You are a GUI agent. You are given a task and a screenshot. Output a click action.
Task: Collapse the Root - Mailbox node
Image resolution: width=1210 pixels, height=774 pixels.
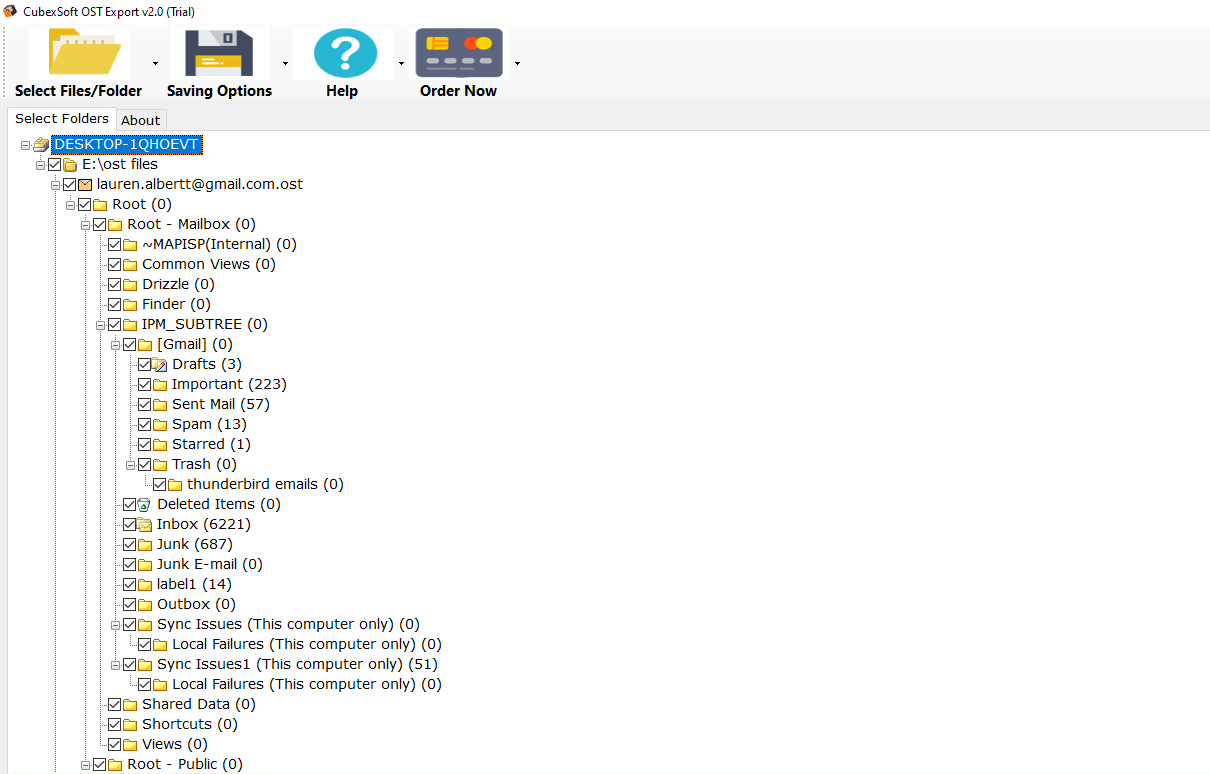[x=86, y=225]
